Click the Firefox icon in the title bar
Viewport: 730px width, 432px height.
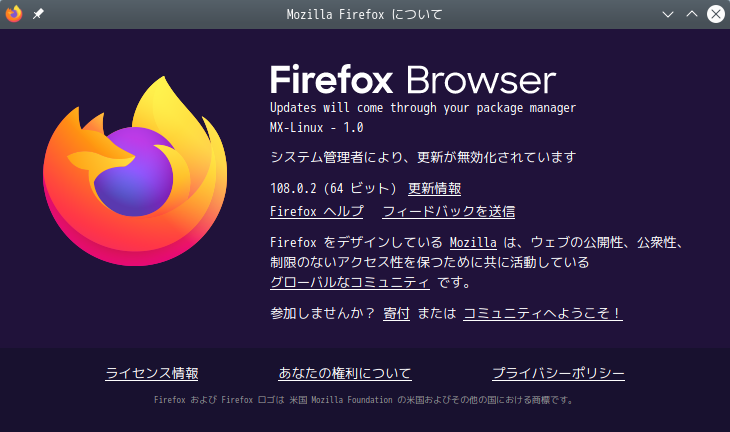pos(14,14)
